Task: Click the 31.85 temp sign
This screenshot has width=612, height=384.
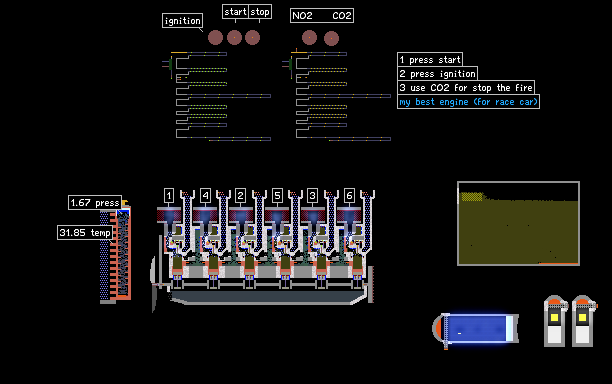Action: (85, 233)
